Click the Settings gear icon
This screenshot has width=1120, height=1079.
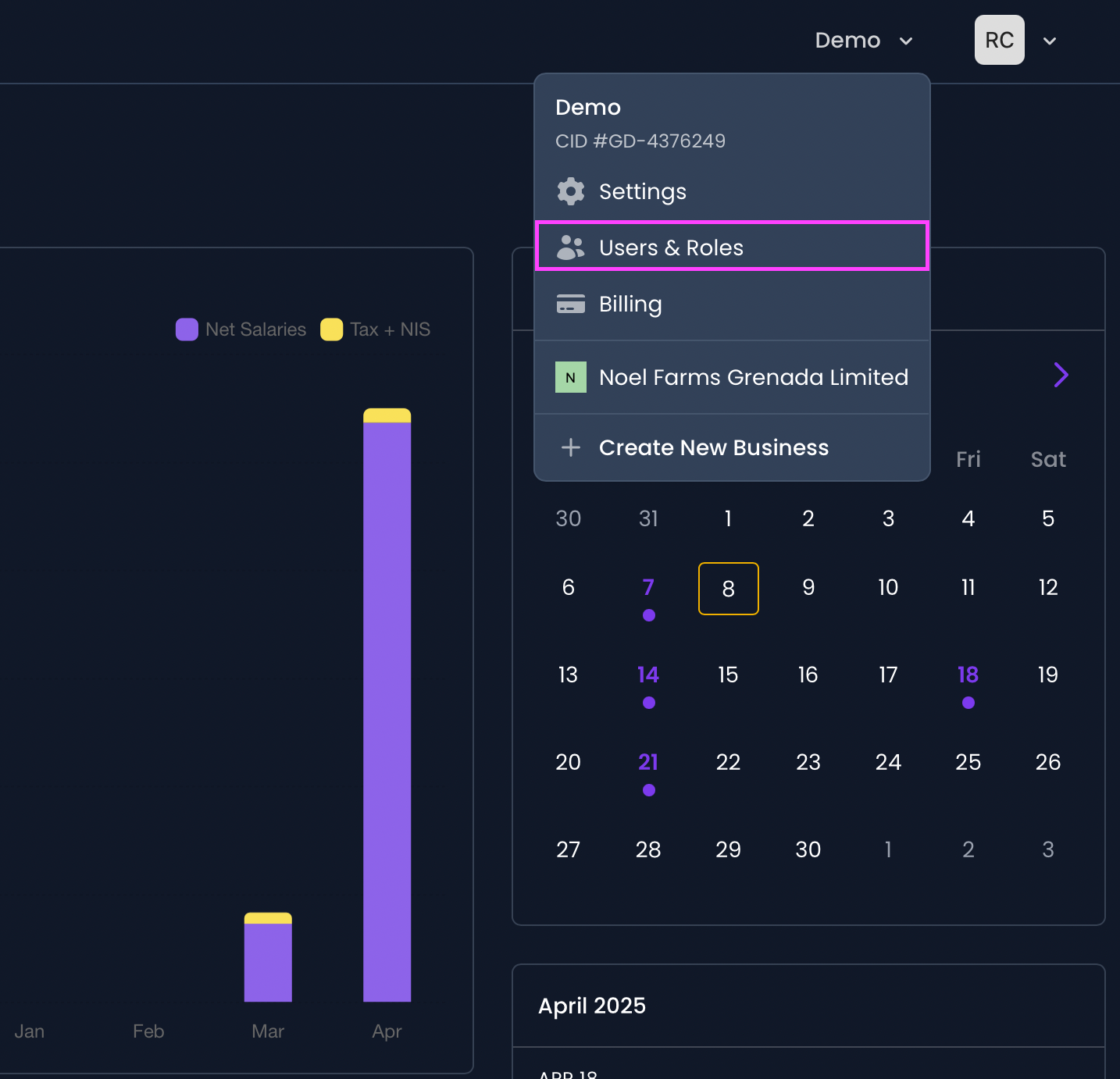click(571, 191)
